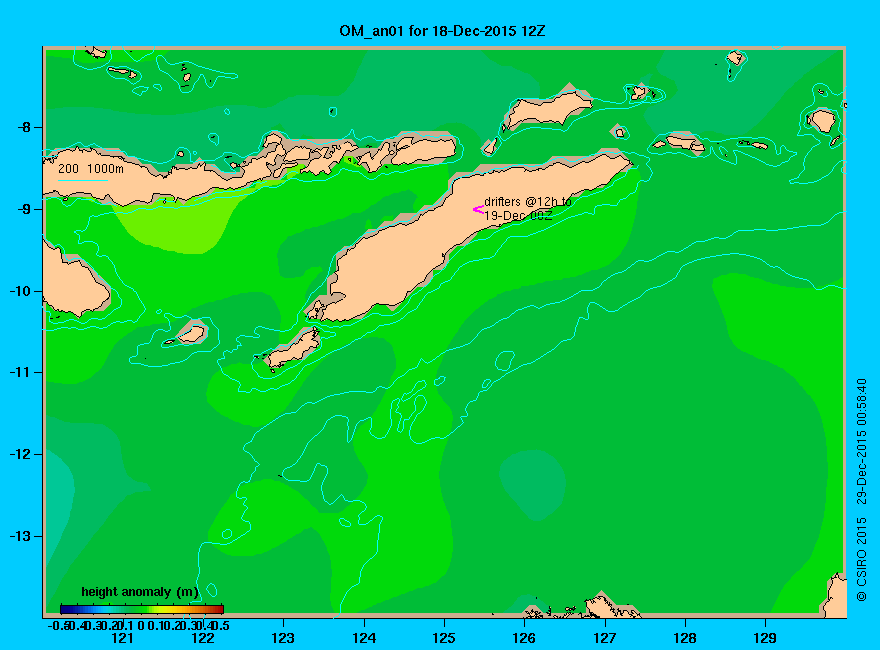Click the 124 longitude axis label
Image resolution: width=880 pixels, height=650 pixels.
tap(364, 638)
